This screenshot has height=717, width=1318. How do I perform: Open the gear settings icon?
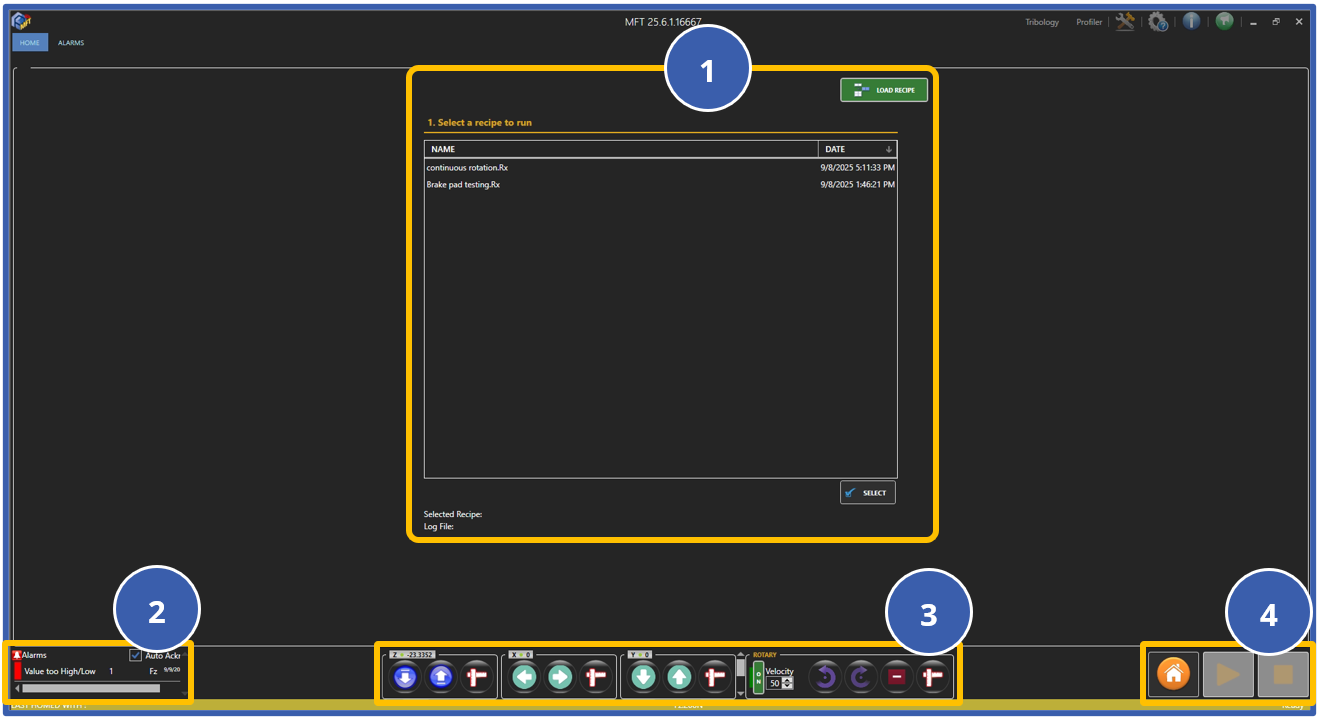pos(1158,21)
